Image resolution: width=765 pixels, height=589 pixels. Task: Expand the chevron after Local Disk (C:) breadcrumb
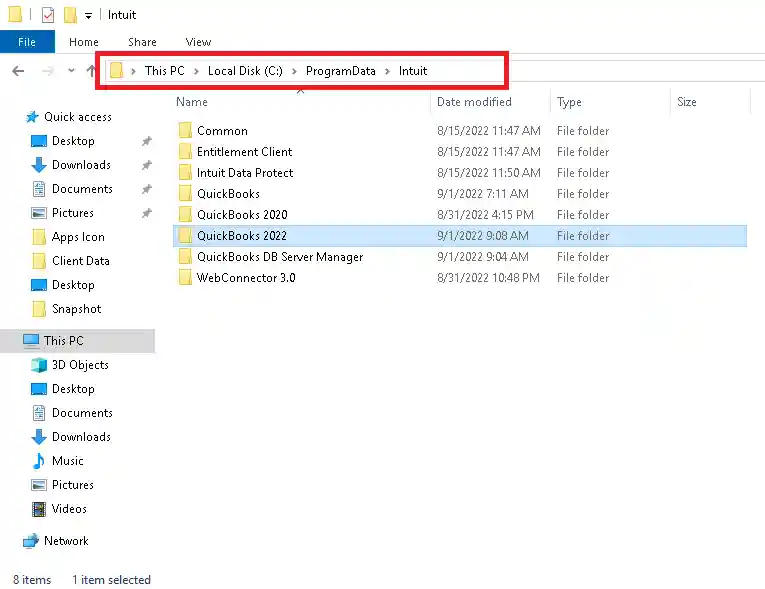(294, 71)
